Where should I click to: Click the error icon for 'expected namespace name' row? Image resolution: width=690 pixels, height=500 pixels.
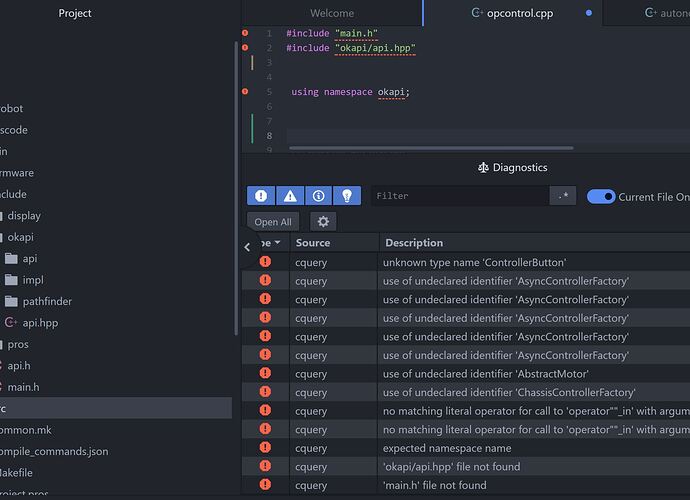click(x=265, y=447)
